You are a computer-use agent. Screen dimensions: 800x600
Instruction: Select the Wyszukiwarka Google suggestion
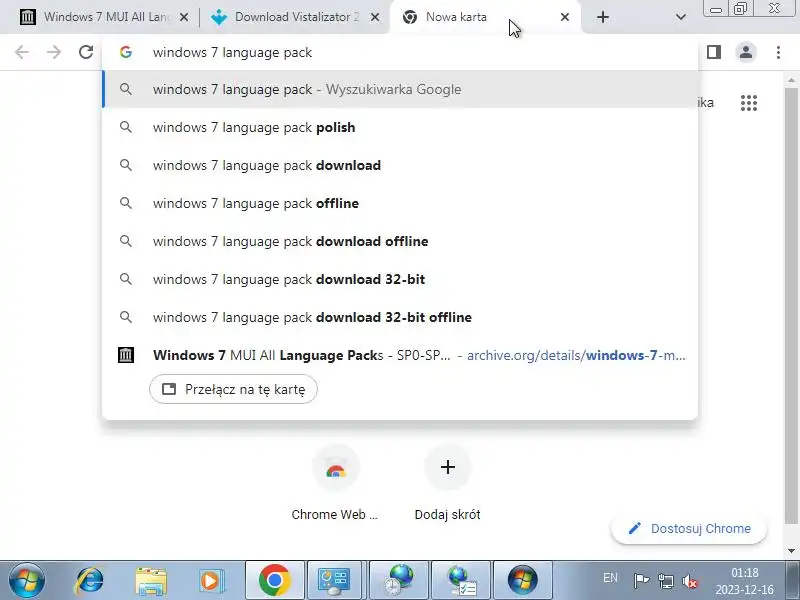400,89
